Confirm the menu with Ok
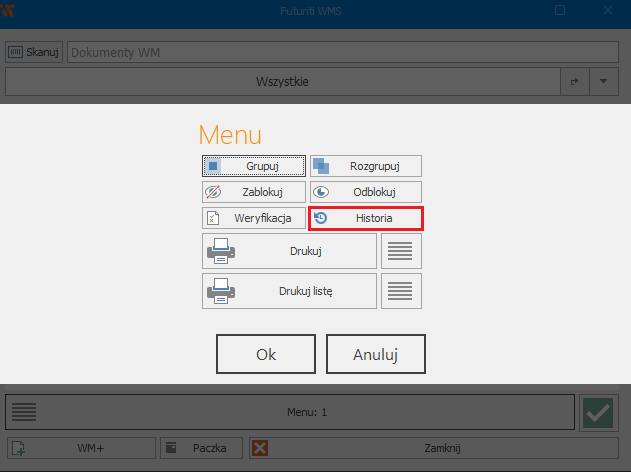Screen dimensions: 631x472 click(x=266, y=354)
